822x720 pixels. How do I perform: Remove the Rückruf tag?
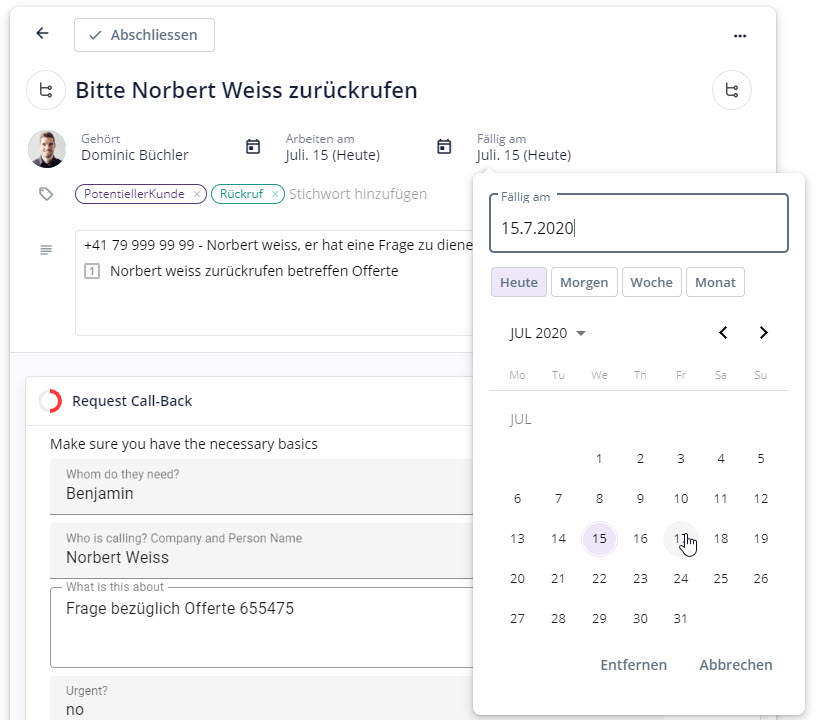[275, 194]
